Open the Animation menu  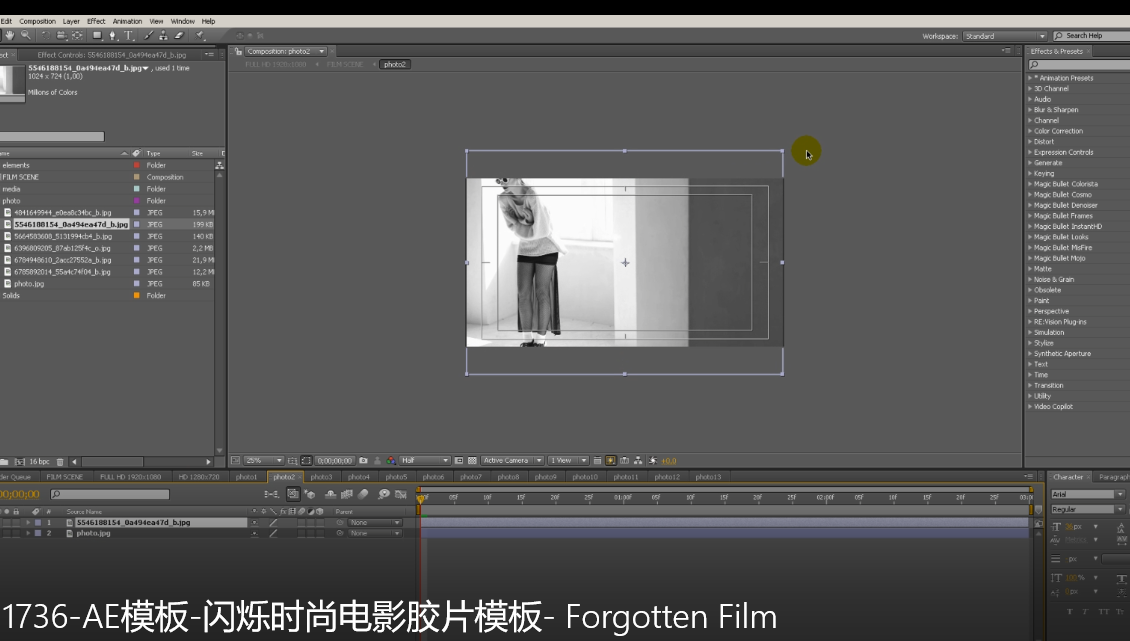pyautogui.click(x=127, y=22)
